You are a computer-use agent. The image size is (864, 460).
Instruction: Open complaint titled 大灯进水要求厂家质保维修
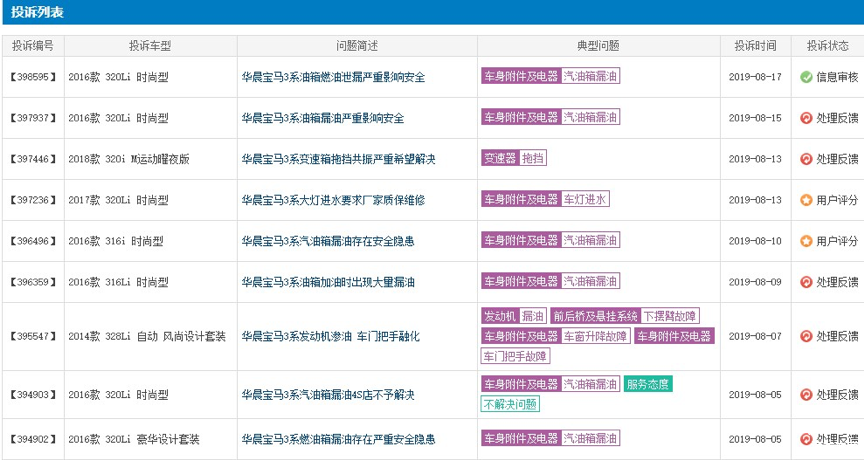[333, 200]
